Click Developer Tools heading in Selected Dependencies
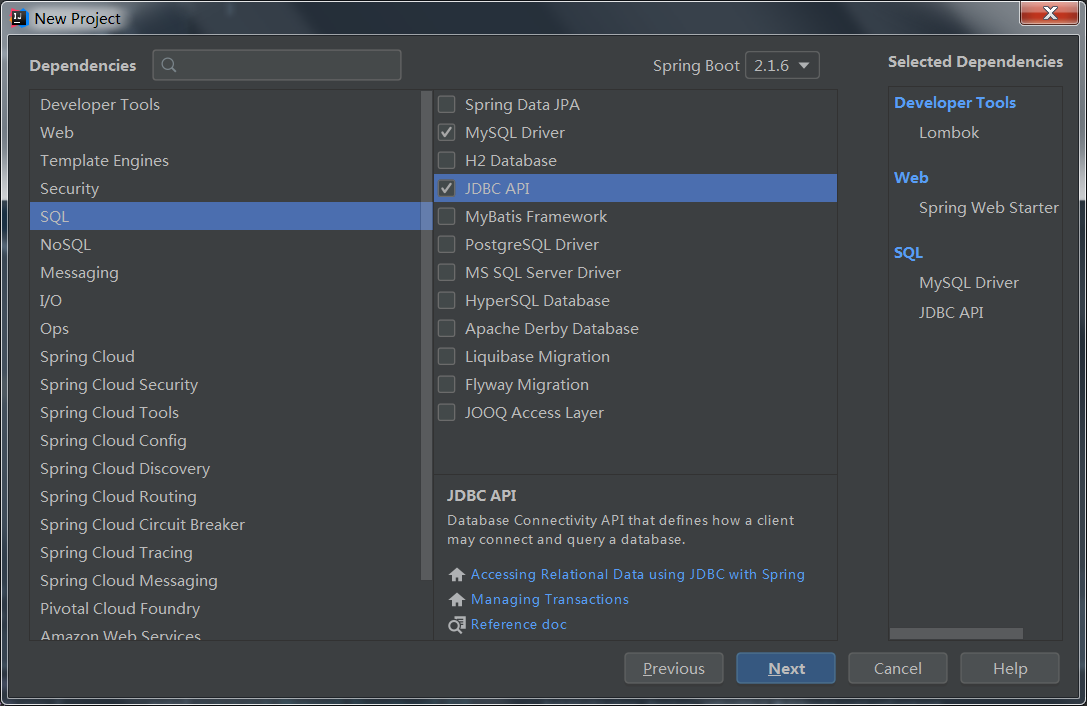Image resolution: width=1087 pixels, height=706 pixels. 955,103
